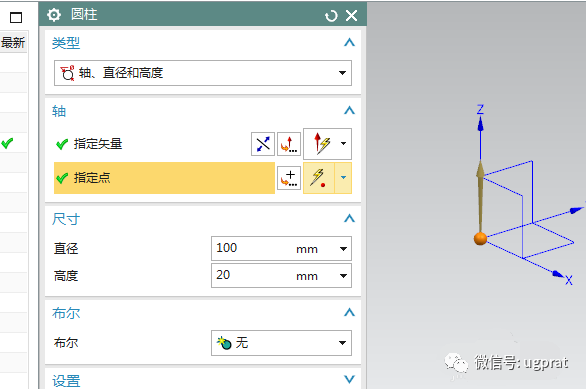This screenshot has height=389, width=586.
Task: Click the green checkmark in the left list
Action: 7,143
